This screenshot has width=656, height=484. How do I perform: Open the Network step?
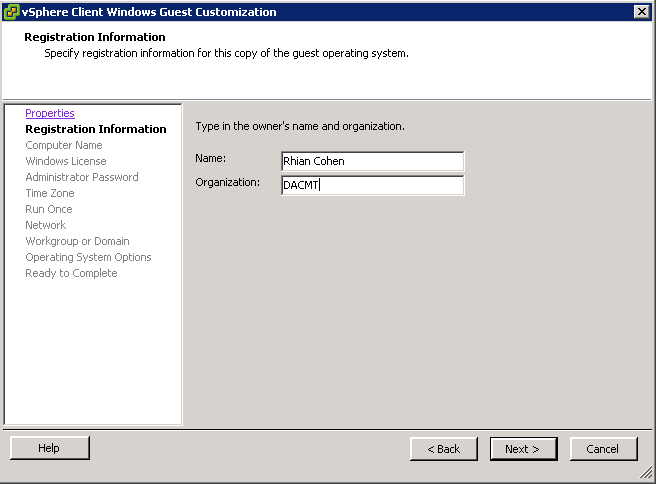point(46,225)
